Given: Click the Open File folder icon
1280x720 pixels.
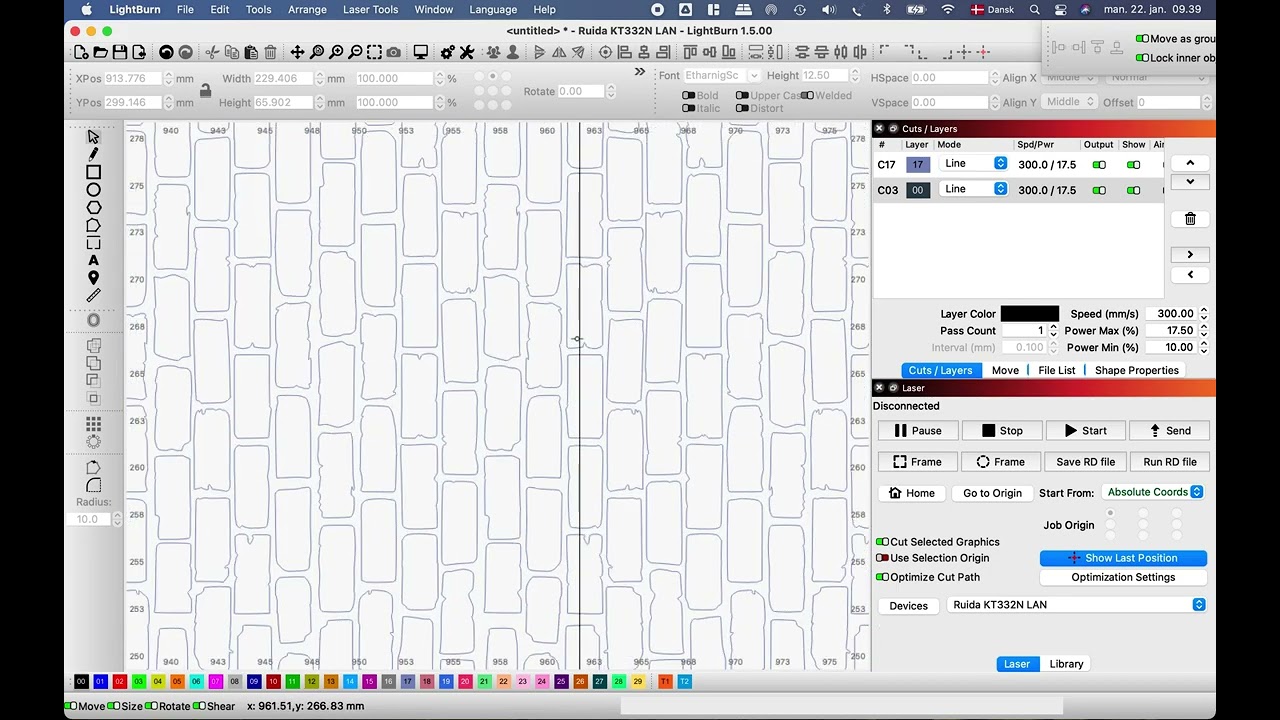Looking at the screenshot, I should (x=100, y=52).
